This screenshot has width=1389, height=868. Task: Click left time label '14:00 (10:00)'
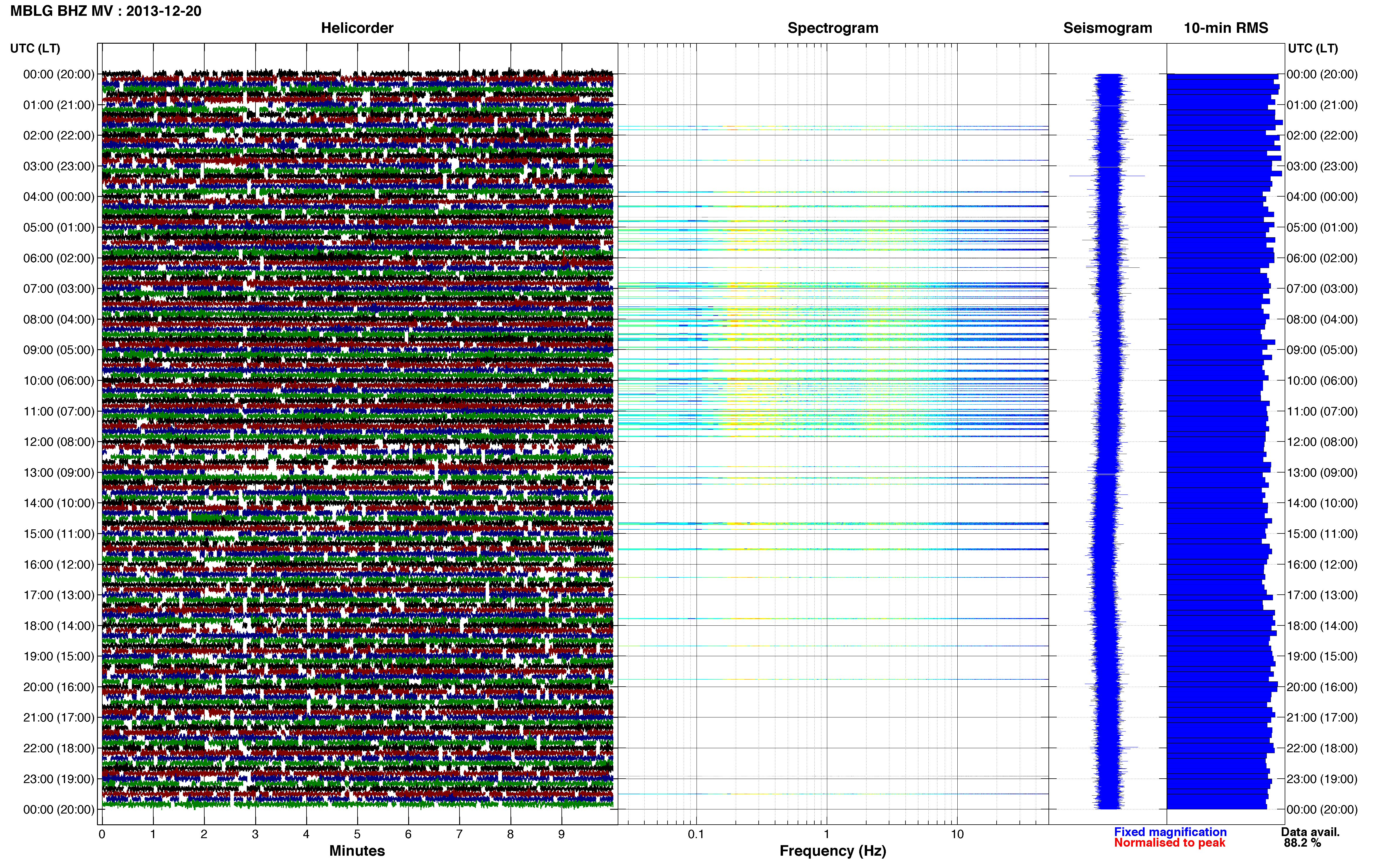pos(59,504)
